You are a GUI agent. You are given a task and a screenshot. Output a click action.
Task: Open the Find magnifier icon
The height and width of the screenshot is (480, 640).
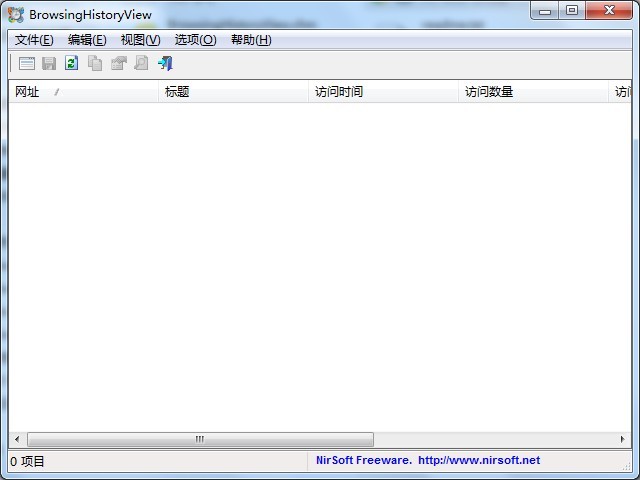(142, 63)
